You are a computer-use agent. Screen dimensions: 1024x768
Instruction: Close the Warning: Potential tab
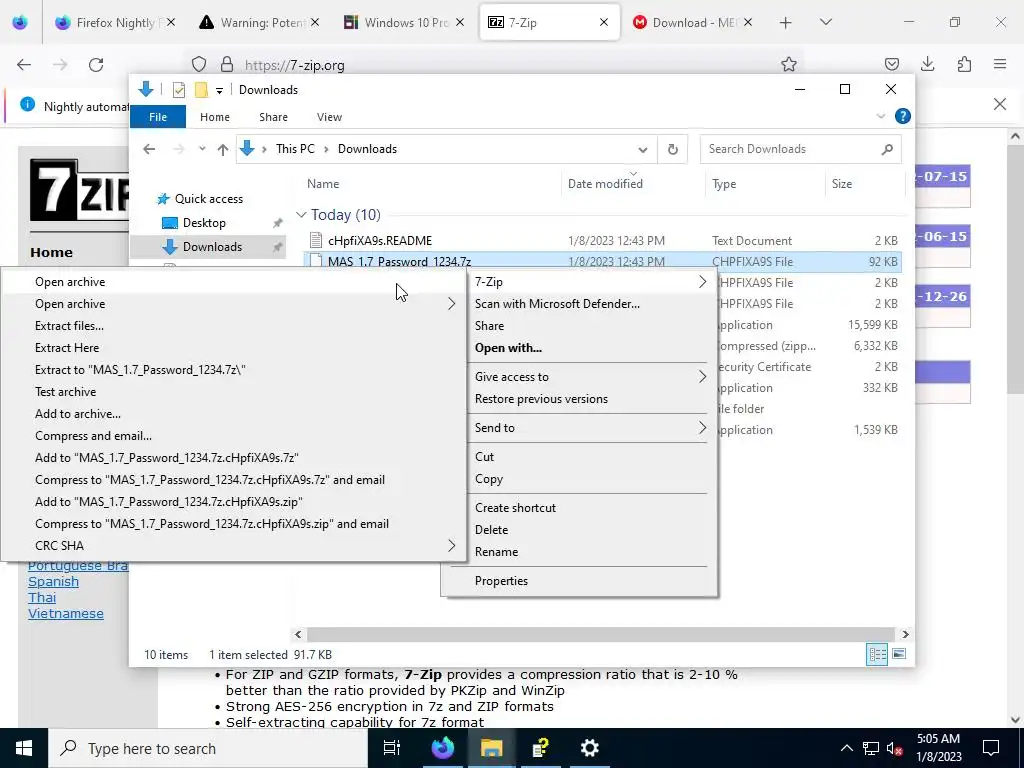pos(315,22)
